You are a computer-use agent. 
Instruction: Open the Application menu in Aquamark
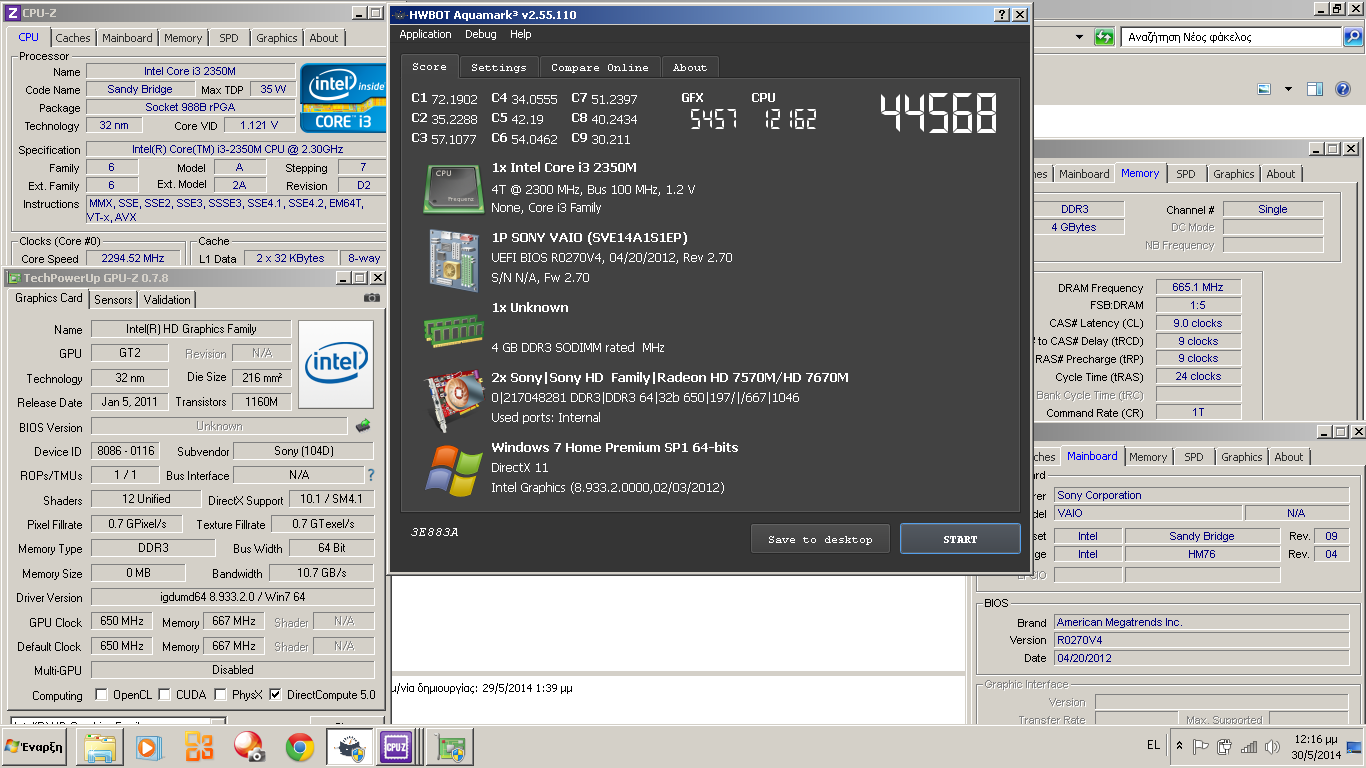(x=425, y=34)
